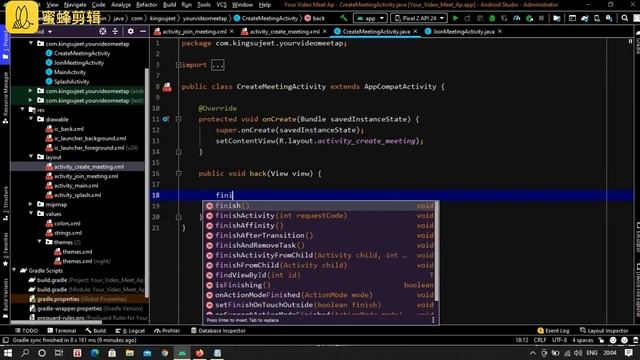640x360 pixels.
Task: Open Windows Start menu
Action: coord(7,353)
